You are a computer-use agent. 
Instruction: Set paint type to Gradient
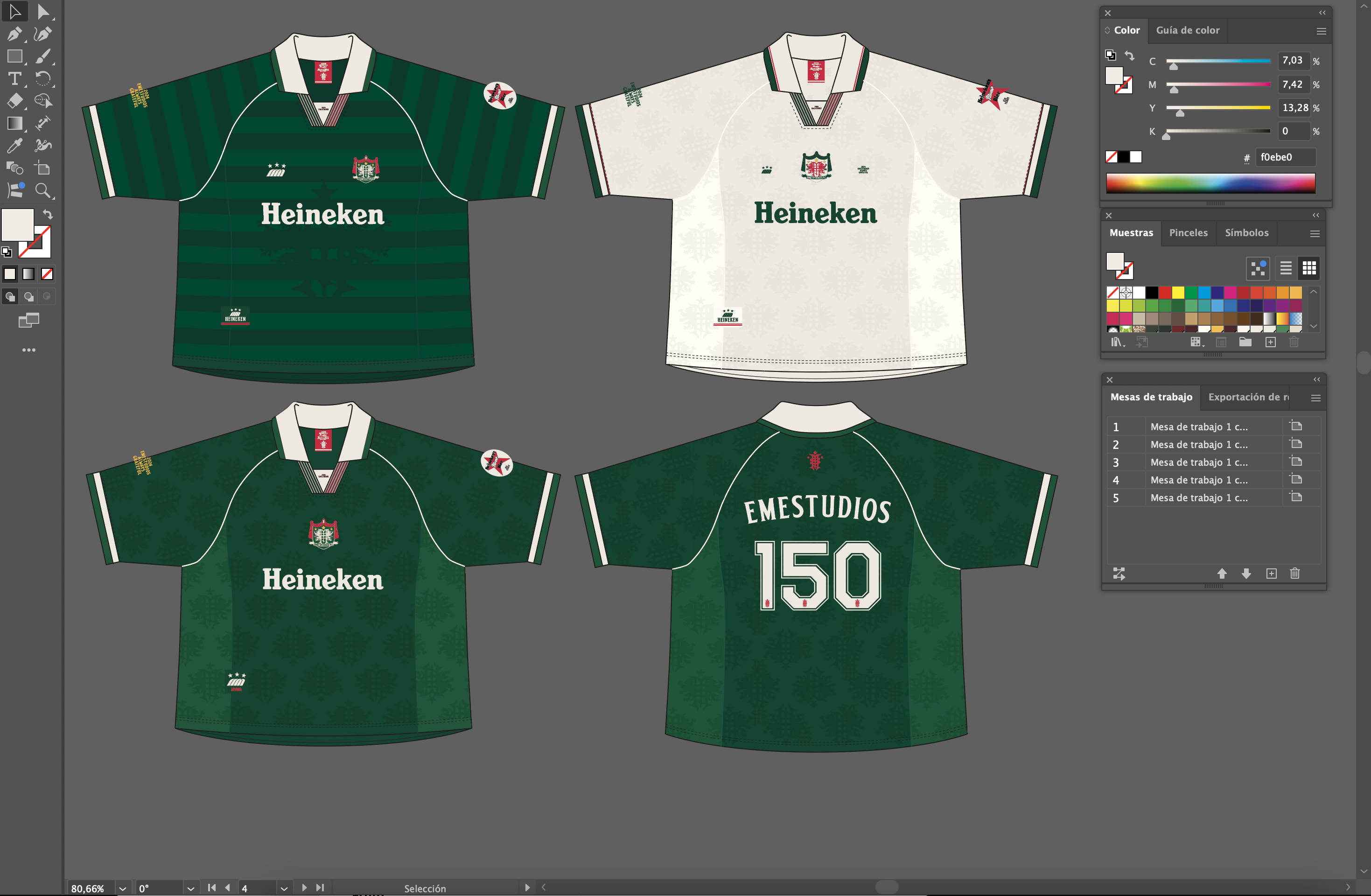coord(28,273)
